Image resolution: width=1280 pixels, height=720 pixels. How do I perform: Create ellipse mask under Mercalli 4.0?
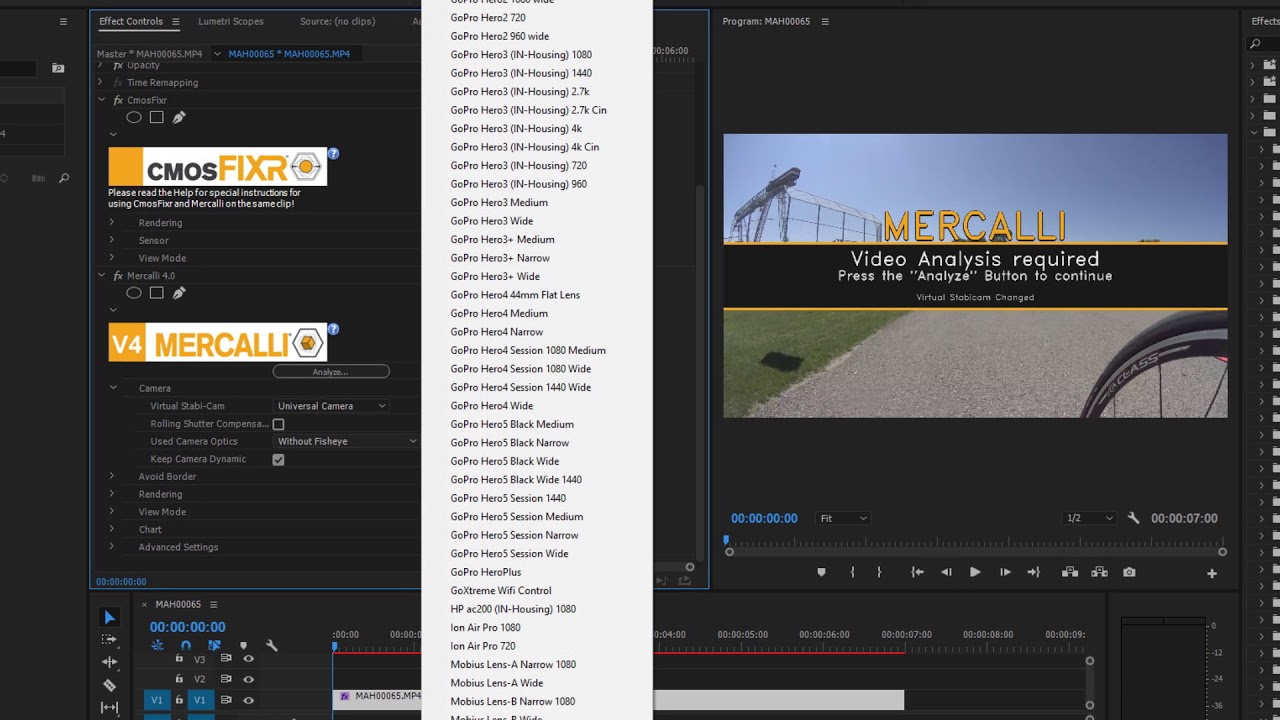[x=134, y=293]
